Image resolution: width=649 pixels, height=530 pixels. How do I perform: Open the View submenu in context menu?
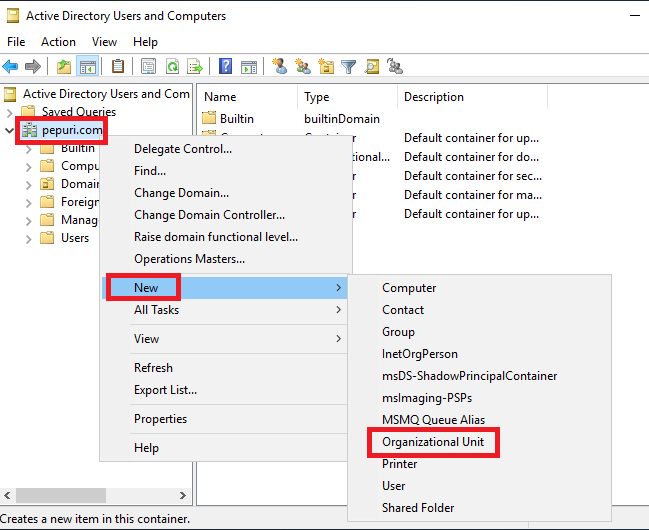tap(225, 339)
